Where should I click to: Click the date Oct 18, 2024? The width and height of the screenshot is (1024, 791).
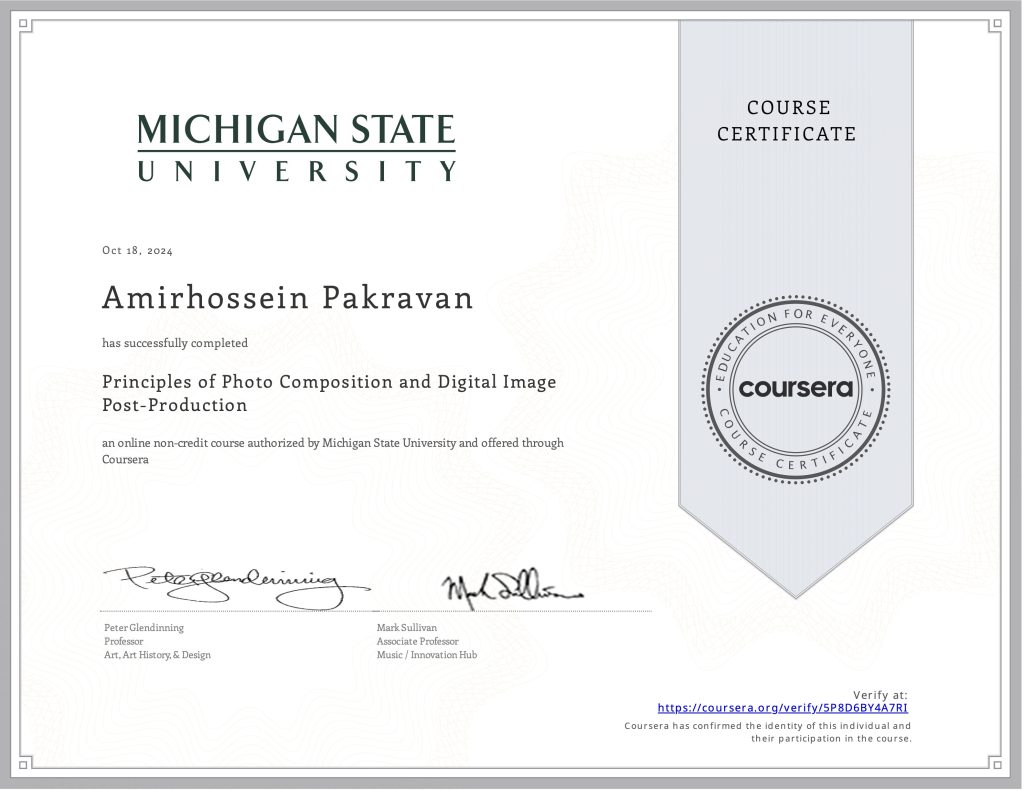click(x=137, y=251)
